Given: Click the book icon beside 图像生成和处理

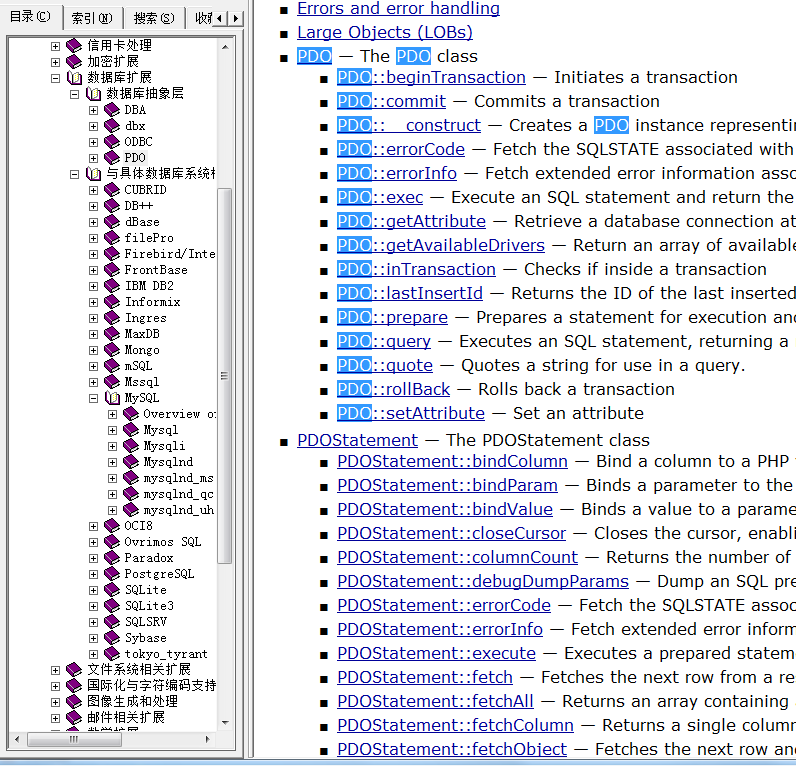Looking at the screenshot, I should tap(74, 702).
